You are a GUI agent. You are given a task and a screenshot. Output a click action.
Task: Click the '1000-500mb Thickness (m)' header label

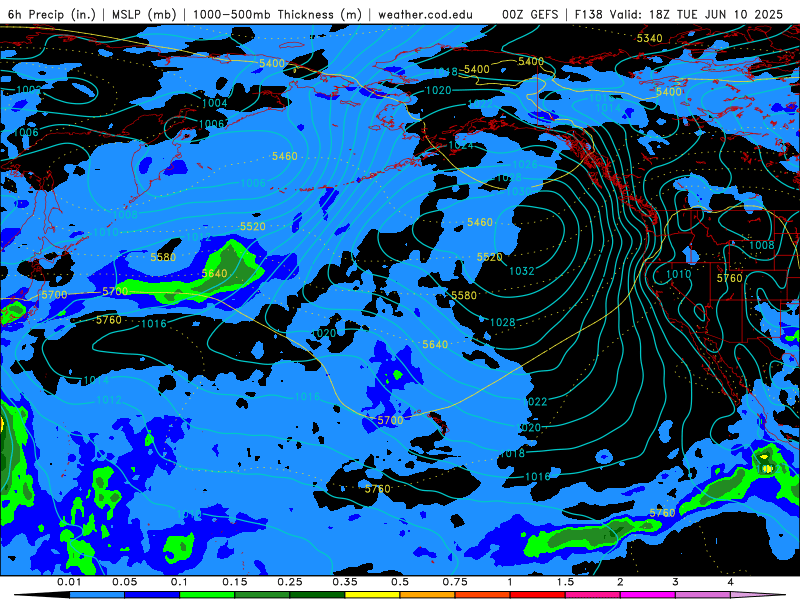(277, 14)
